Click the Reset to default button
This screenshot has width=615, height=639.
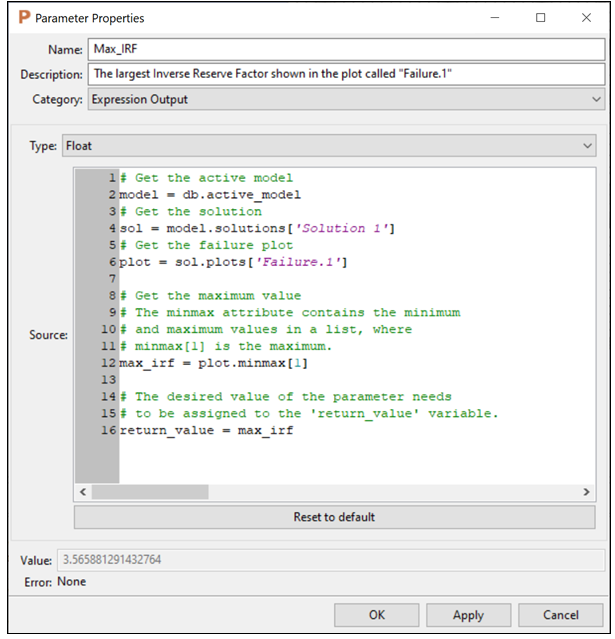334,517
